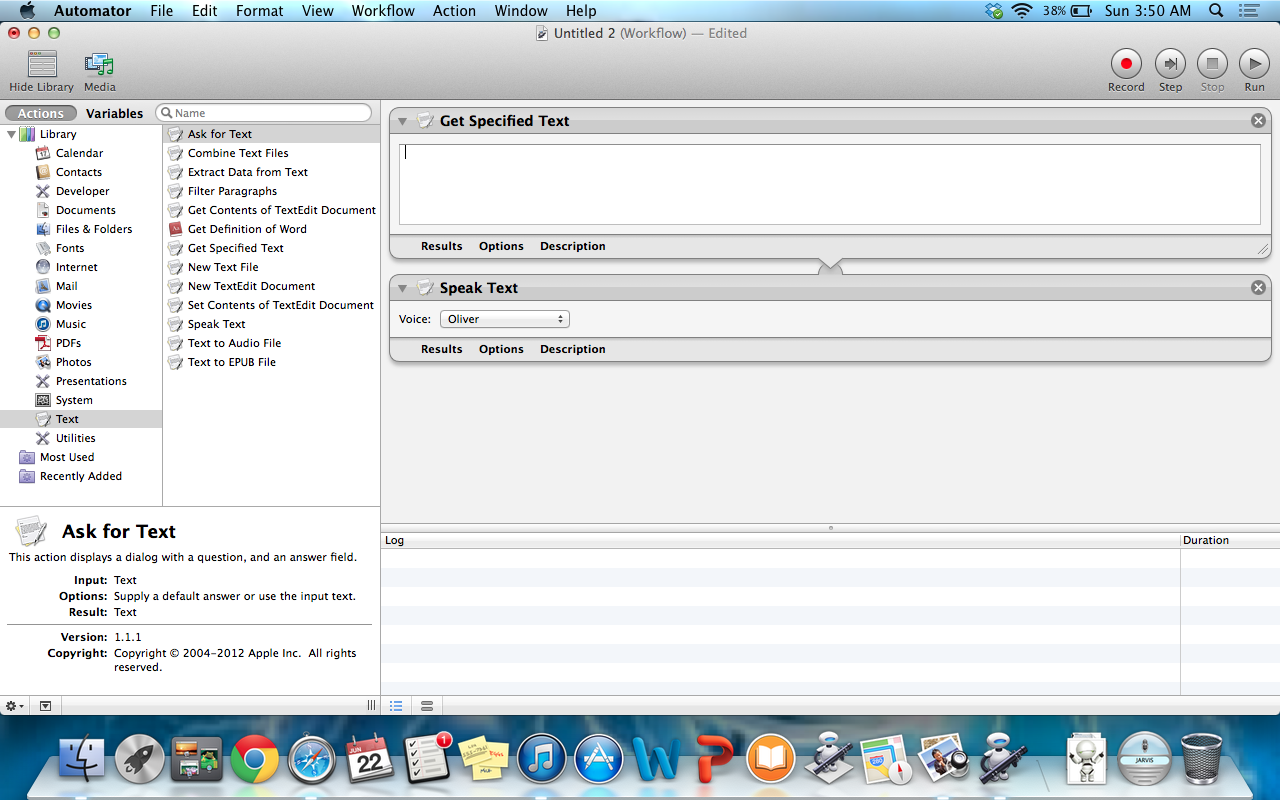Image resolution: width=1280 pixels, height=800 pixels.
Task: Select Calendar in the Library list
Action: 79,153
